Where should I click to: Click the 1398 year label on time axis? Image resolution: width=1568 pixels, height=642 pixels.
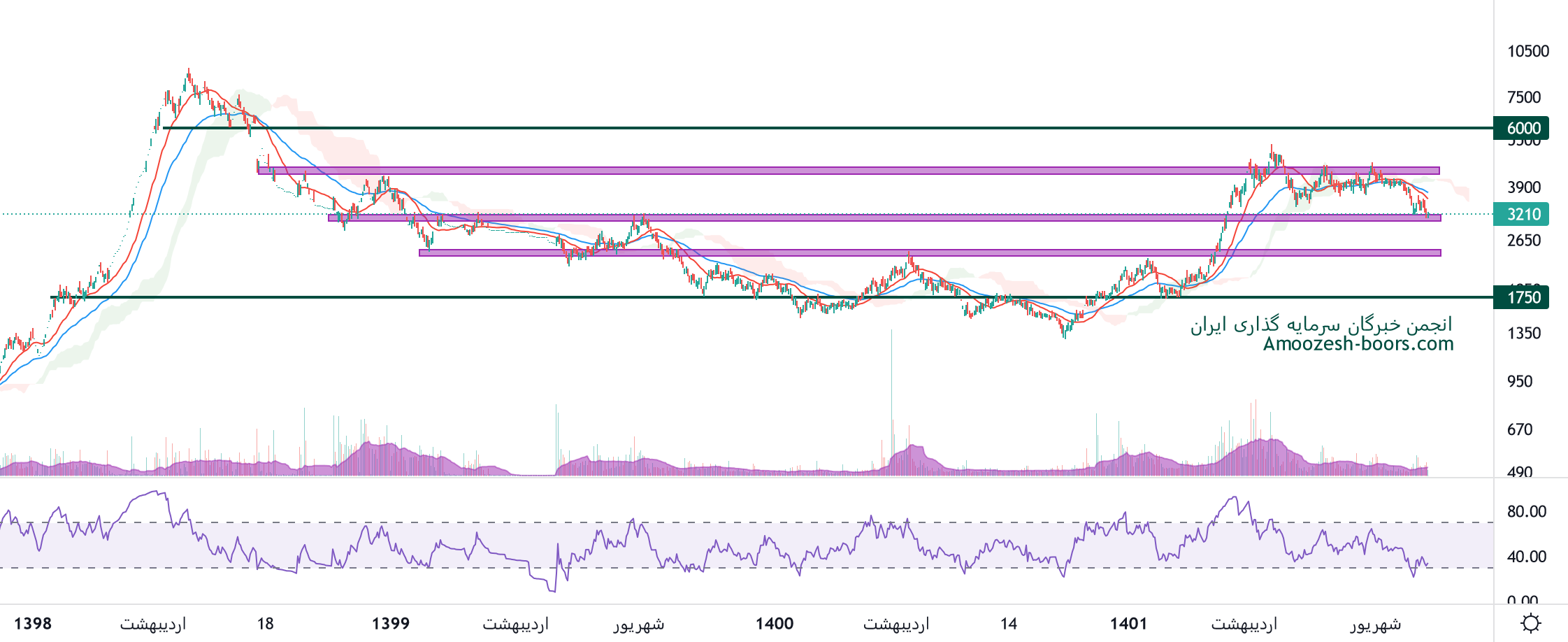click(x=33, y=623)
